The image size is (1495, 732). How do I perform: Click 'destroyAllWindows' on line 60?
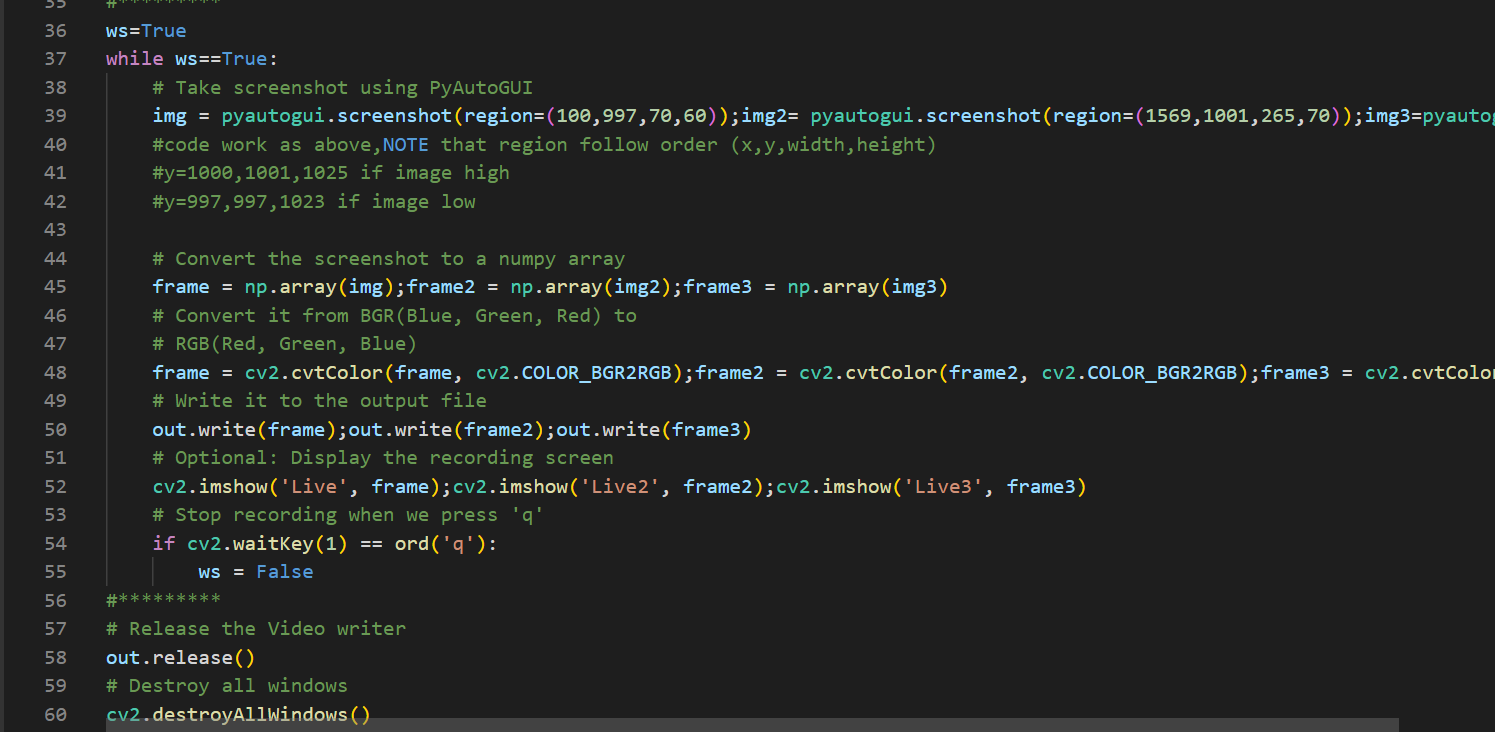[250, 715]
